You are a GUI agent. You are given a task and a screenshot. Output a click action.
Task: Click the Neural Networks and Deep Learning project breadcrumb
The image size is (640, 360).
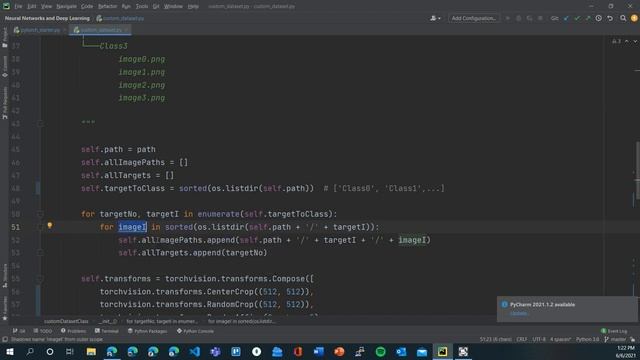click(47, 18)
